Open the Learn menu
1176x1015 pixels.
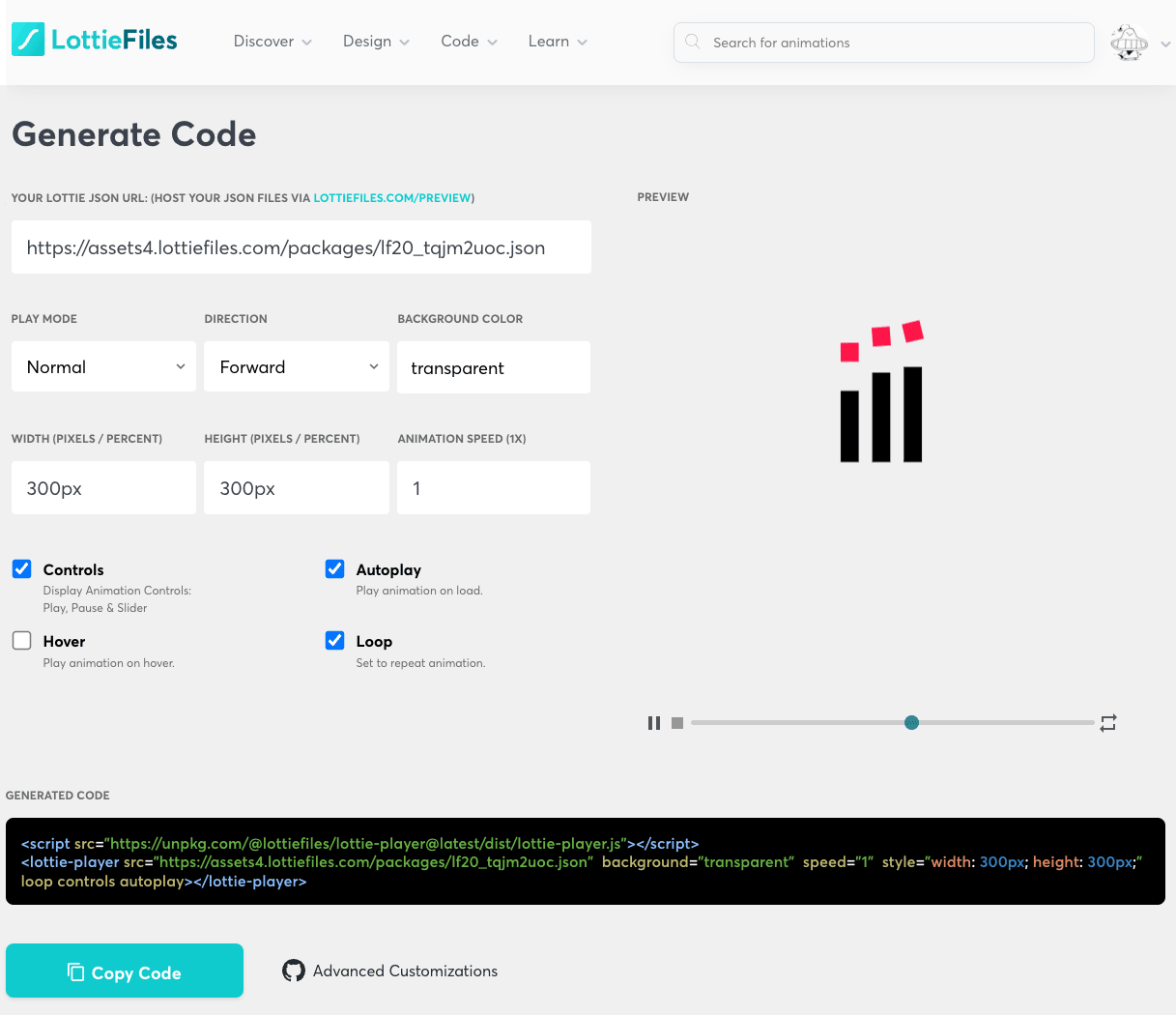point(558,42)
